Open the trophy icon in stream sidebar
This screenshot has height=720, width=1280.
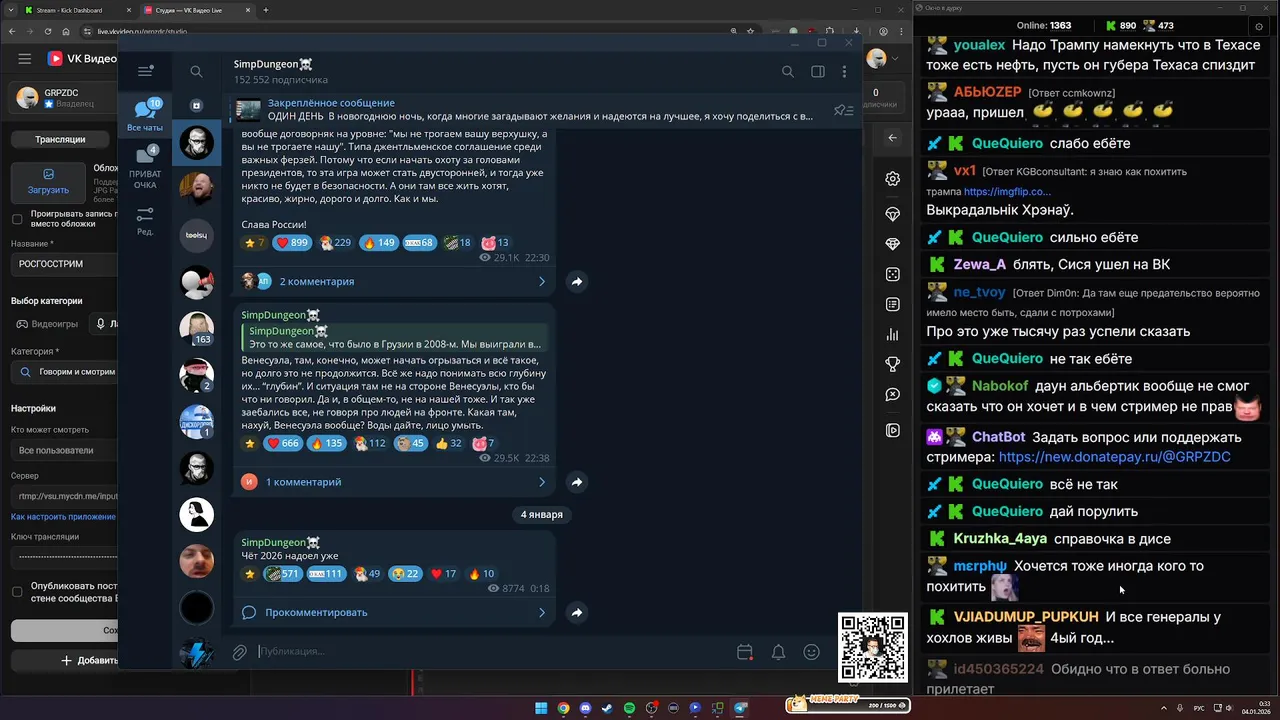(x=893, y=364)
